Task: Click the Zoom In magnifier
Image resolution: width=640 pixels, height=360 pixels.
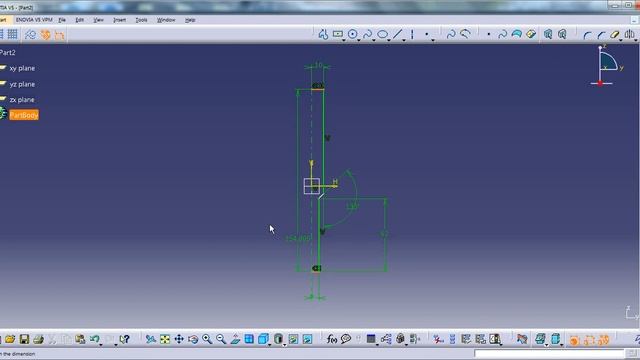Action: point(207,339)
